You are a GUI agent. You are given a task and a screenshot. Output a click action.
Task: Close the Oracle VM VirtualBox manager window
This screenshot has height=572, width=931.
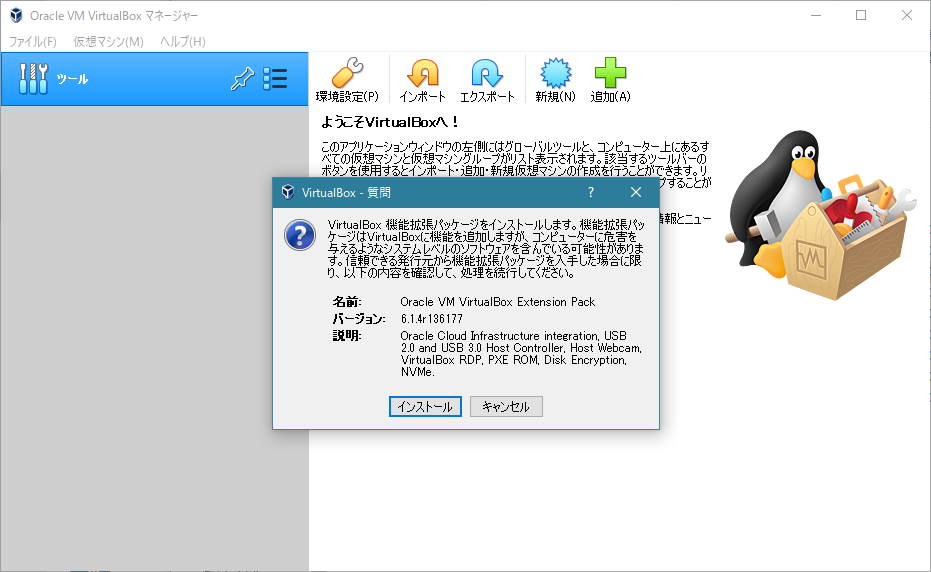(x=907, y=15)
